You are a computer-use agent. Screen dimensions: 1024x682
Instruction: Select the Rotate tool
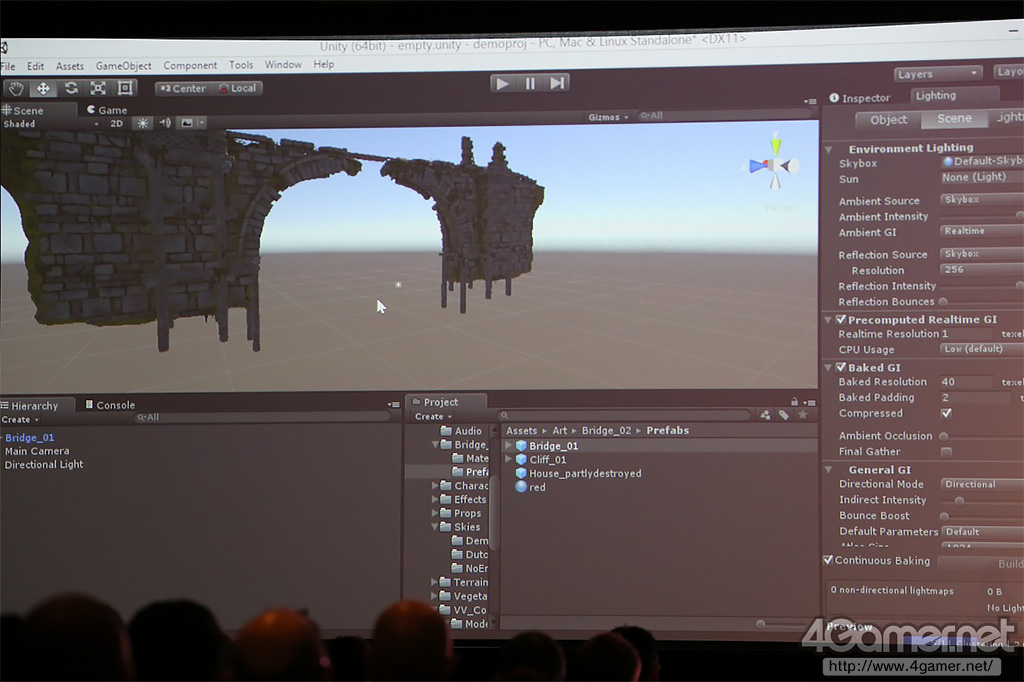[x=71, y=88]
